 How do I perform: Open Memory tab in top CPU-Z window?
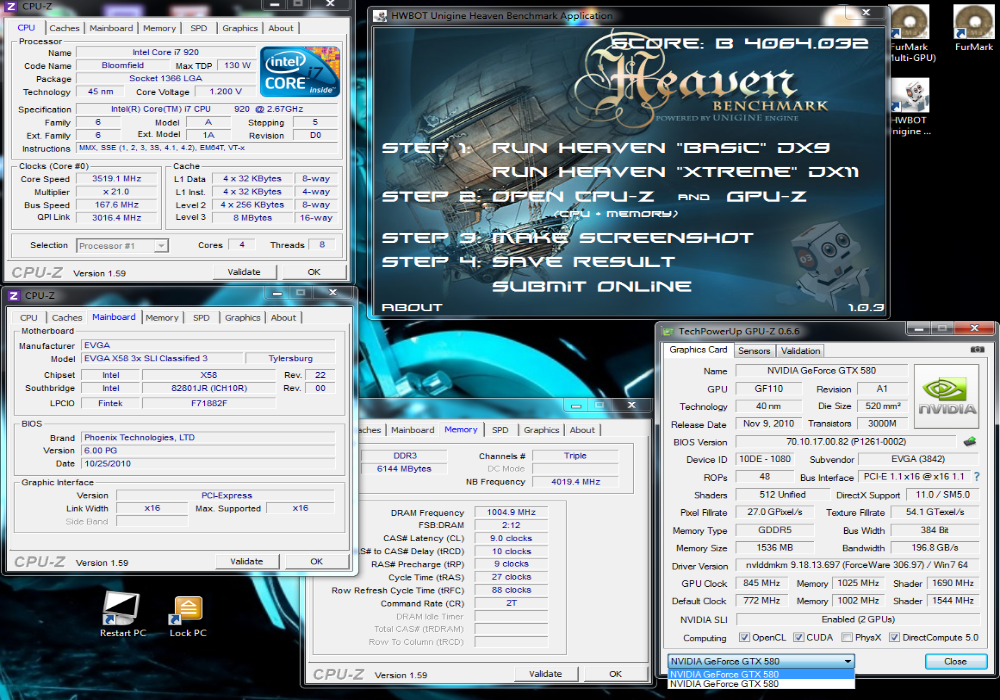pos(159,28)
